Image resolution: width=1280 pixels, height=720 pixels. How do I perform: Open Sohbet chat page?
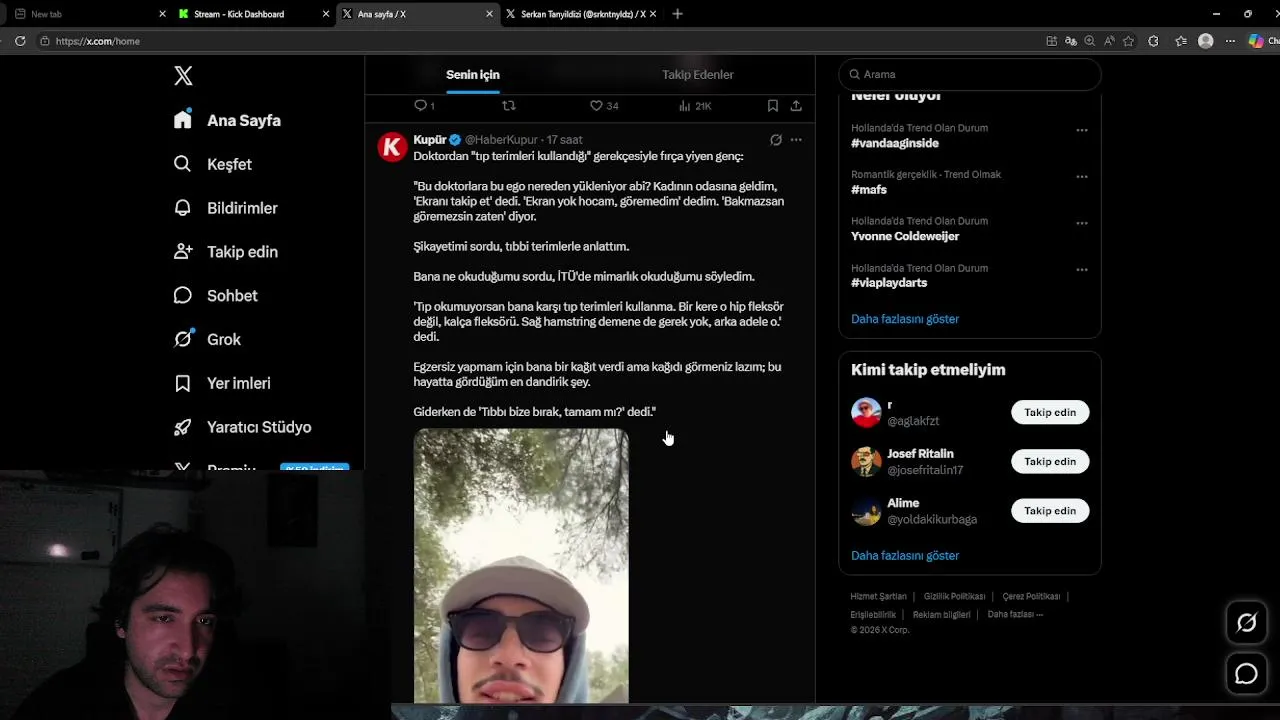click(215, 296)
